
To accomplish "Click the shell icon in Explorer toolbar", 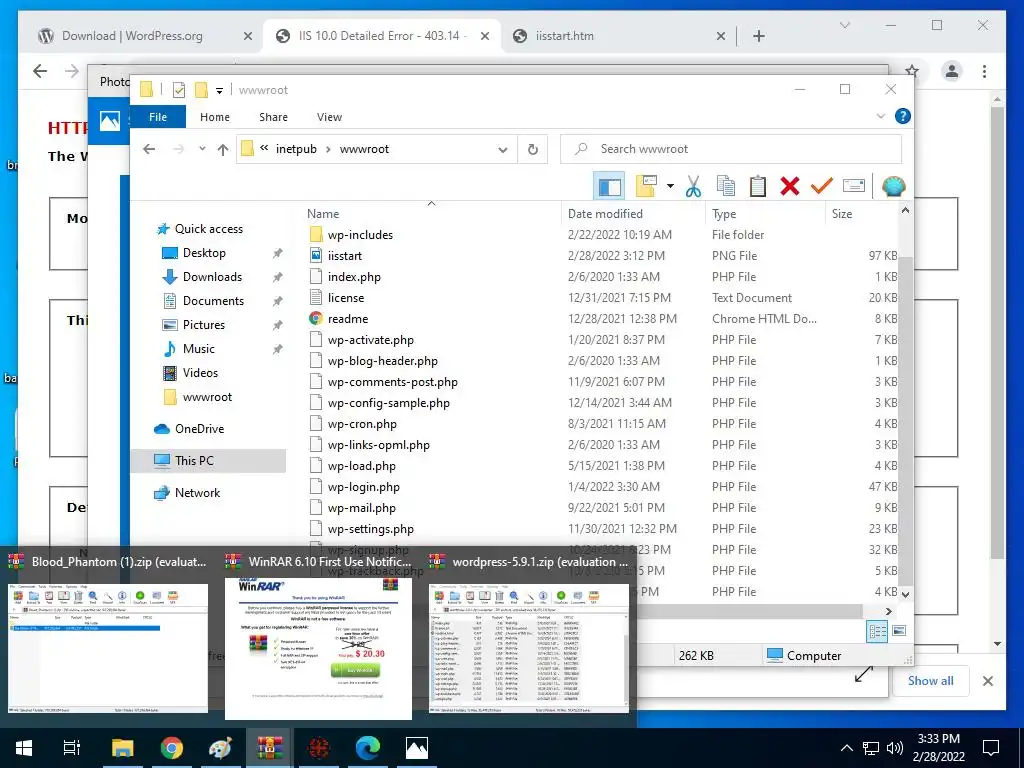I will (x=893, y=186).
